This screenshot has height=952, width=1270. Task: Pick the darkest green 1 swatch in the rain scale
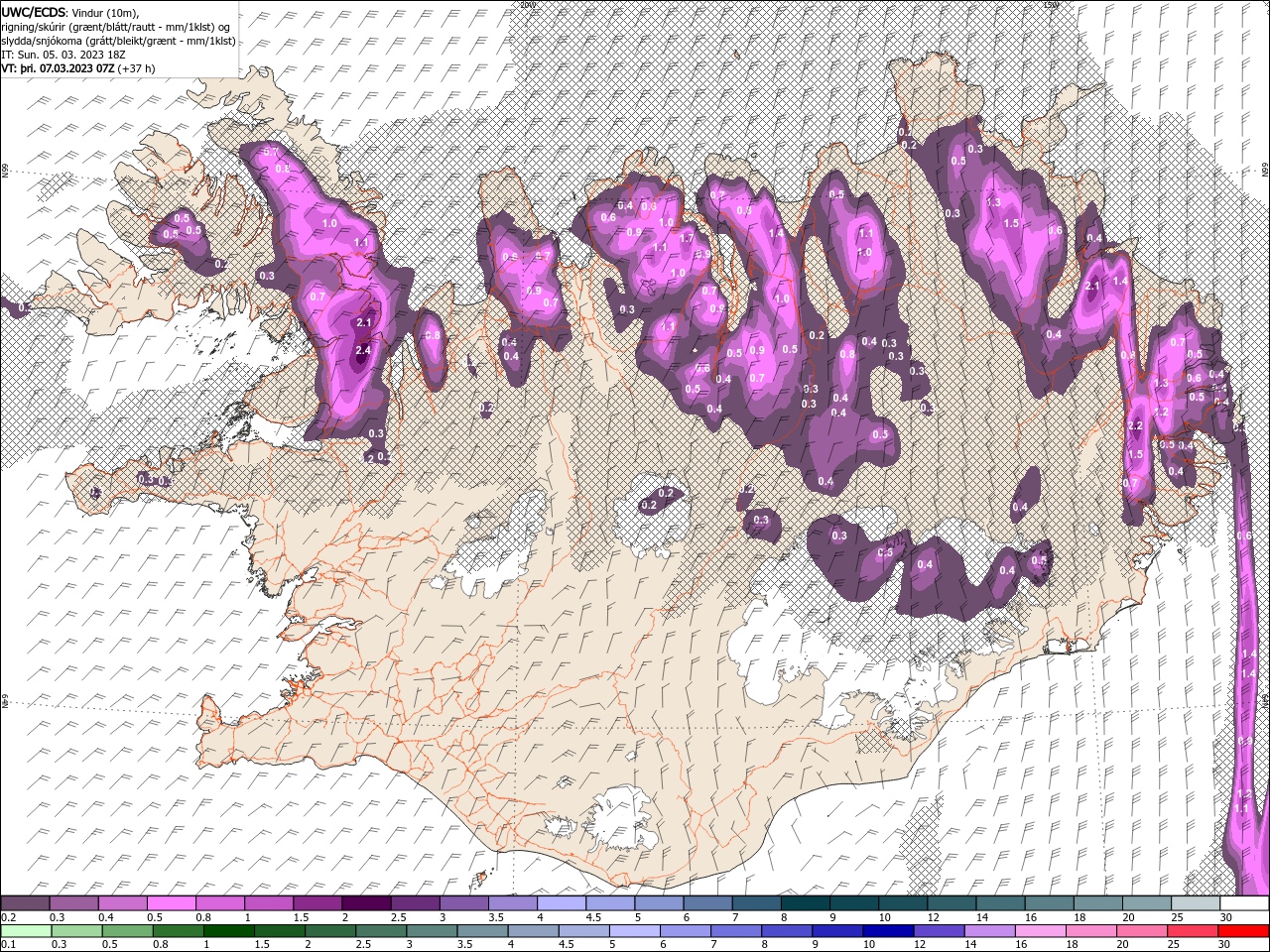pos(227,931)
